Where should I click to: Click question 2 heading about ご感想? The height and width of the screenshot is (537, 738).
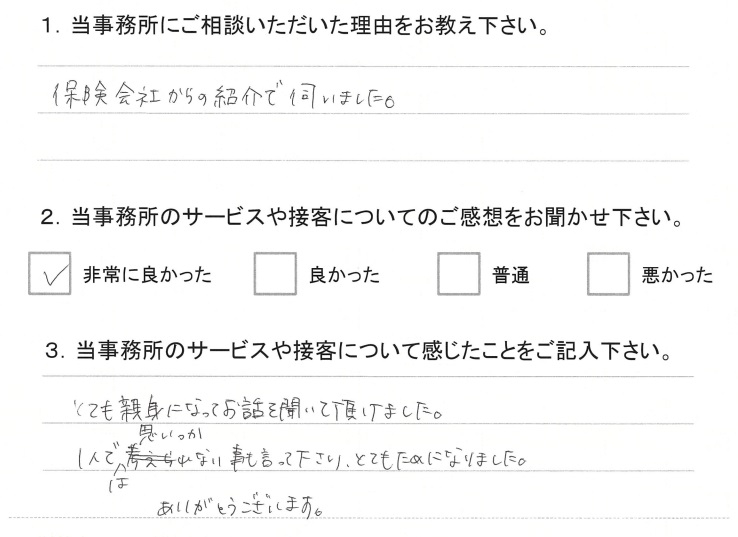(362, 217)
